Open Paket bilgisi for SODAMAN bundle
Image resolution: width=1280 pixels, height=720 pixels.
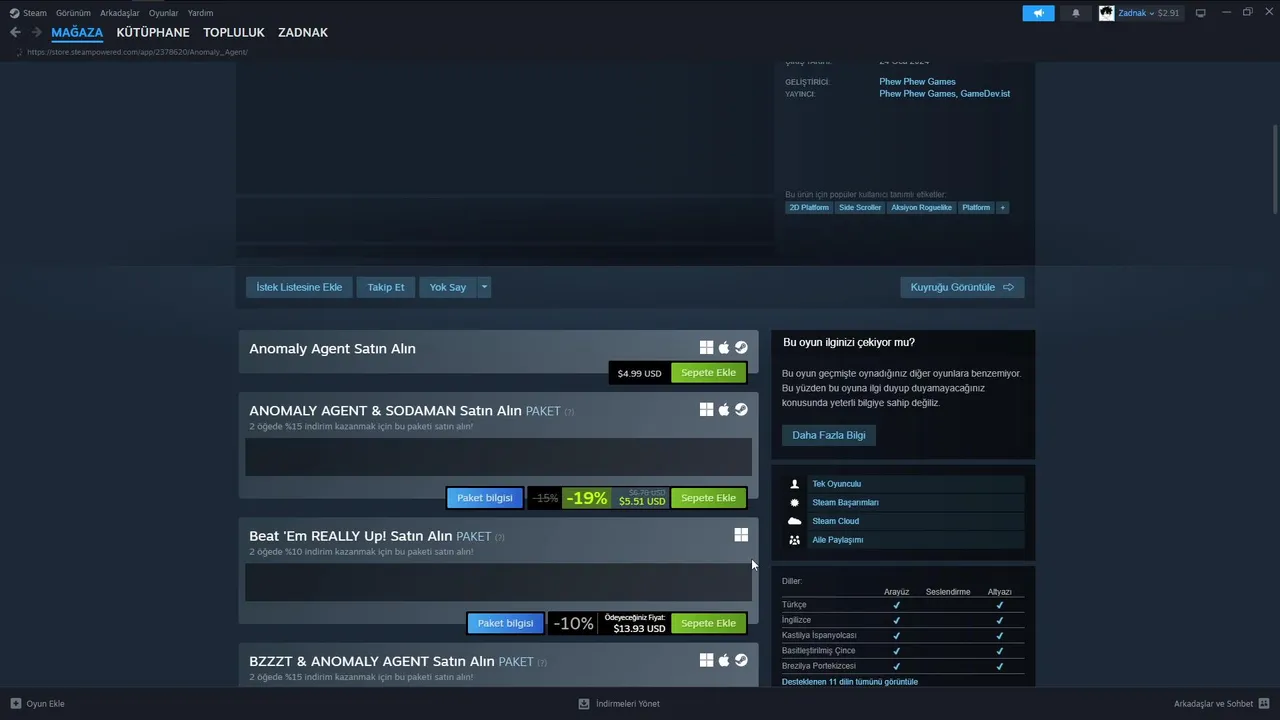point(485,498)
